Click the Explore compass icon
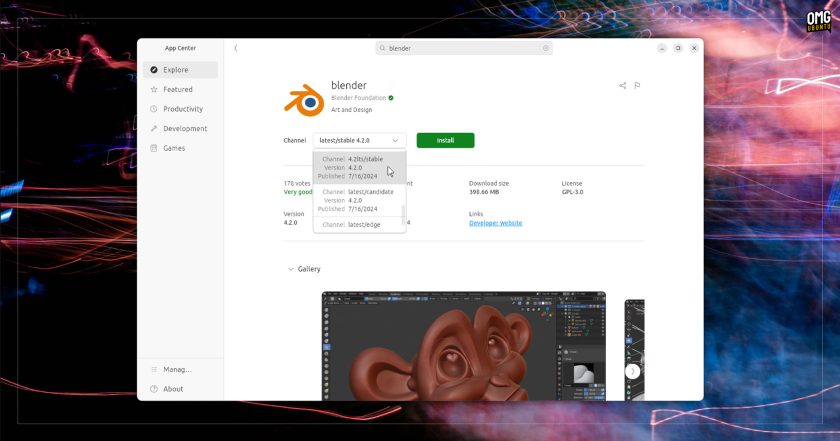 (x=154, y=70)
